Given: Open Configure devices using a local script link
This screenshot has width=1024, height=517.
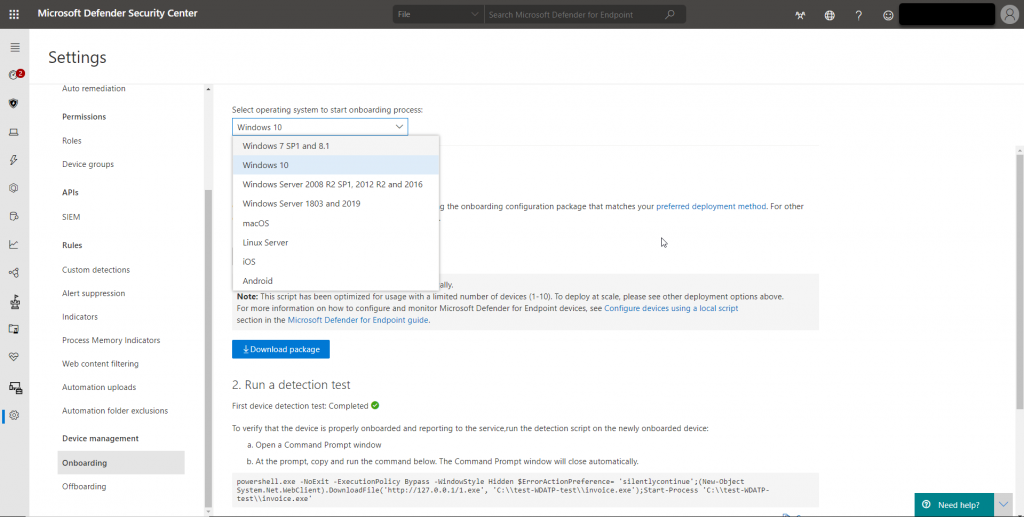Looking at the screenshot, I should coord(671,308).
